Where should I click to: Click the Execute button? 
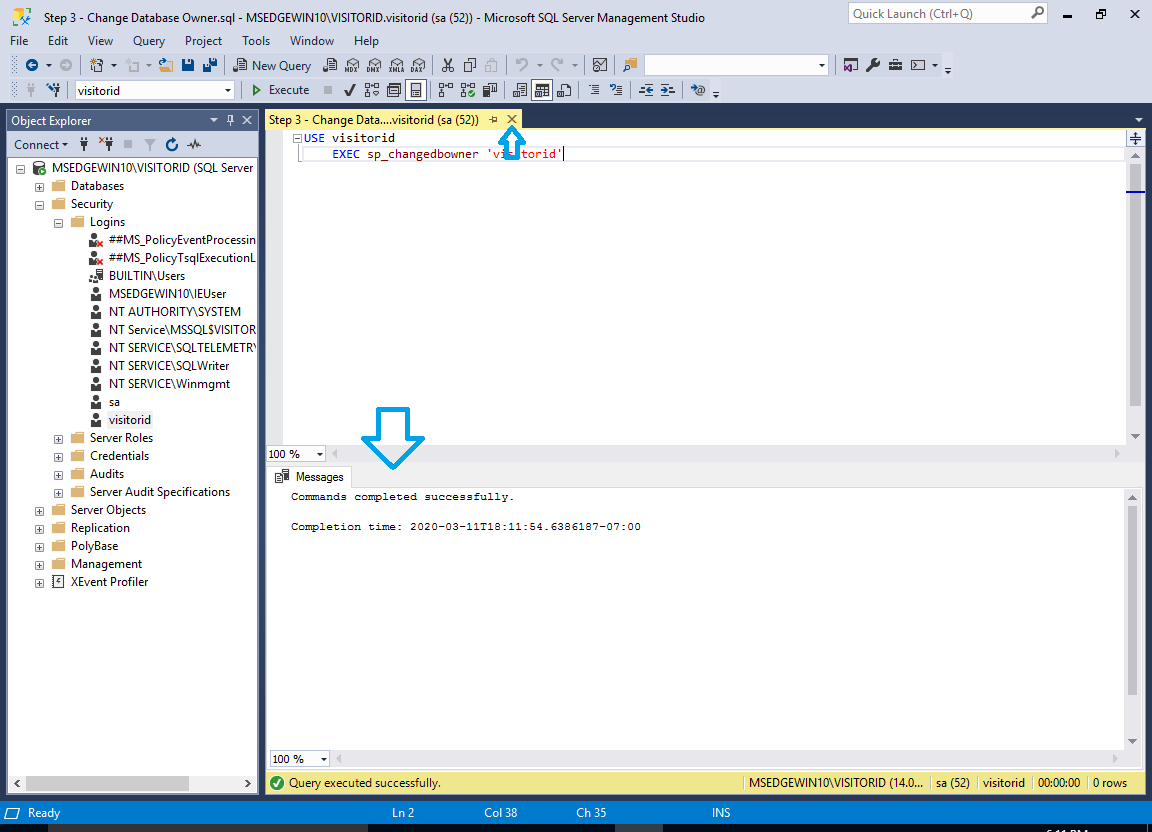pyautogui.click(x=280, y=90)
